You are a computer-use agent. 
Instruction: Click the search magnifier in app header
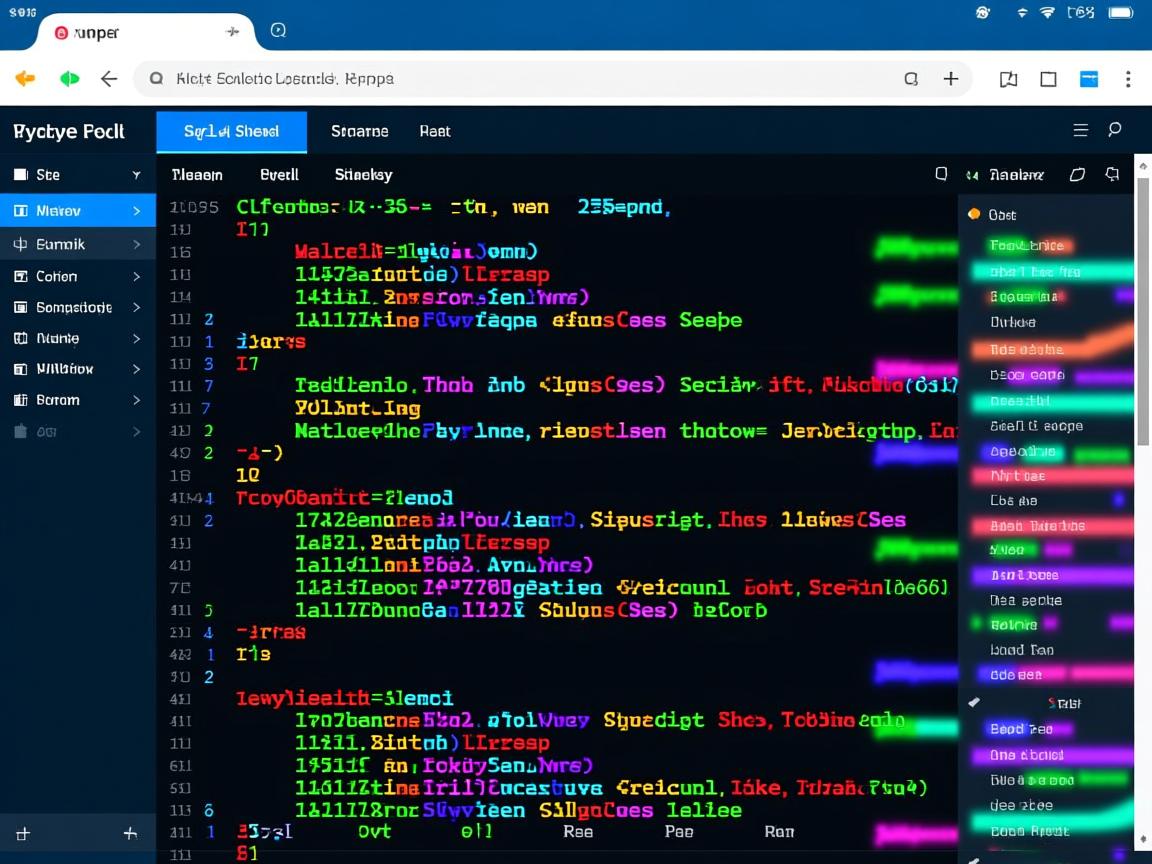1114,130
